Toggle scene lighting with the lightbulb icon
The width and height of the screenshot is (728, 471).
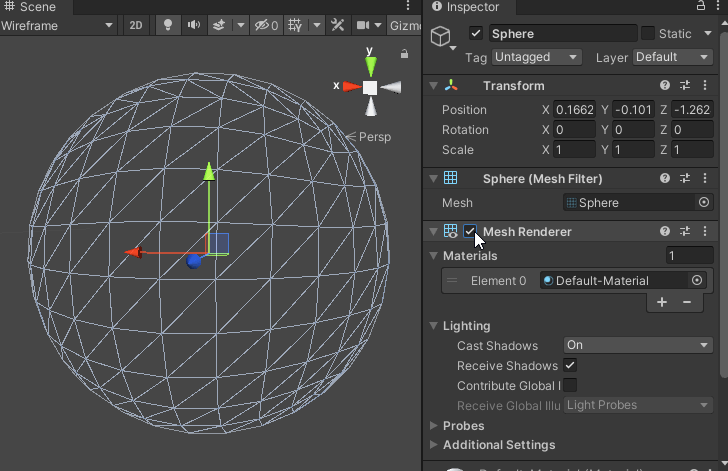tap(168, 25)
